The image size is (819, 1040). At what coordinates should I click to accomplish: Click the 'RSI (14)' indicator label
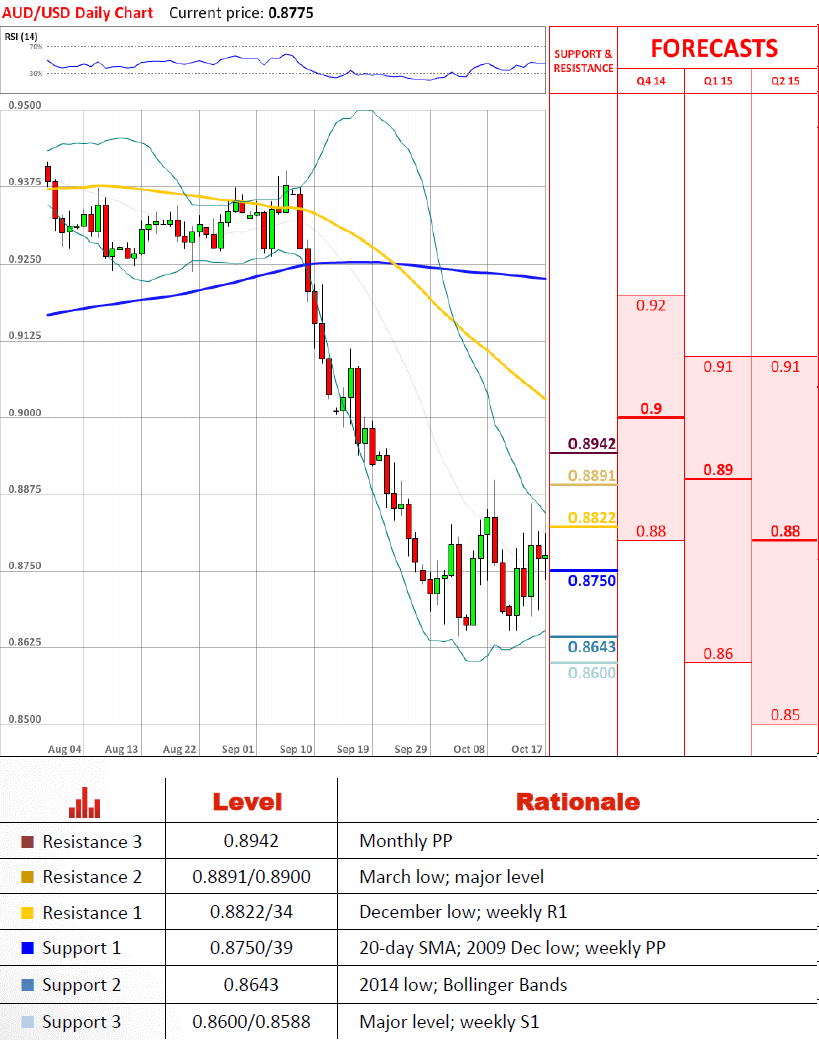coord(21,36)
